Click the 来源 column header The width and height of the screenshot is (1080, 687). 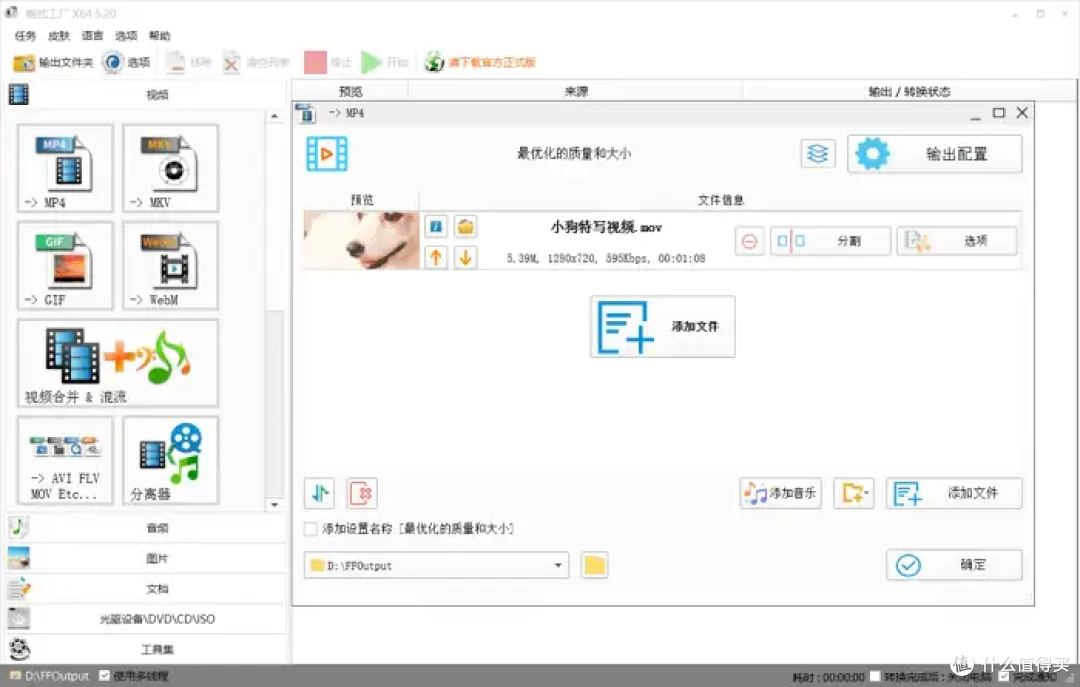(x=576, y=91)
